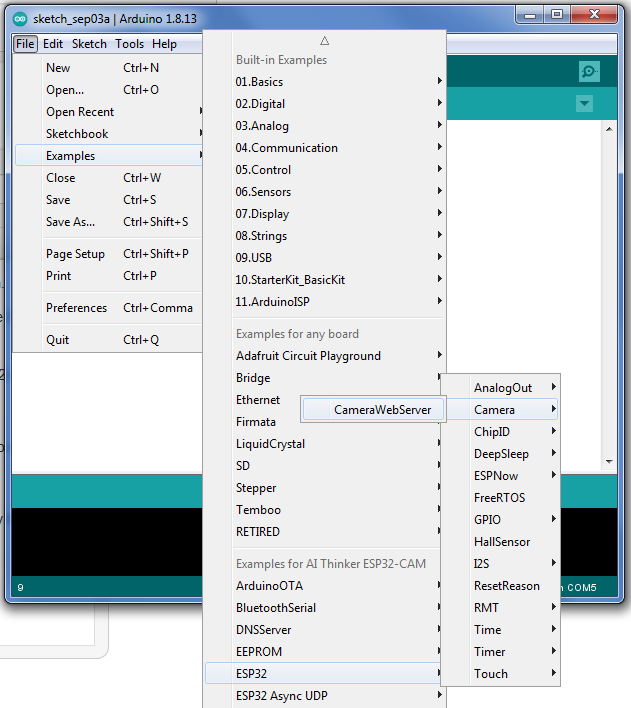The width and height of the screenshot is (631, 708).
Task: Expand 07.Display examples
Action: 325,214
